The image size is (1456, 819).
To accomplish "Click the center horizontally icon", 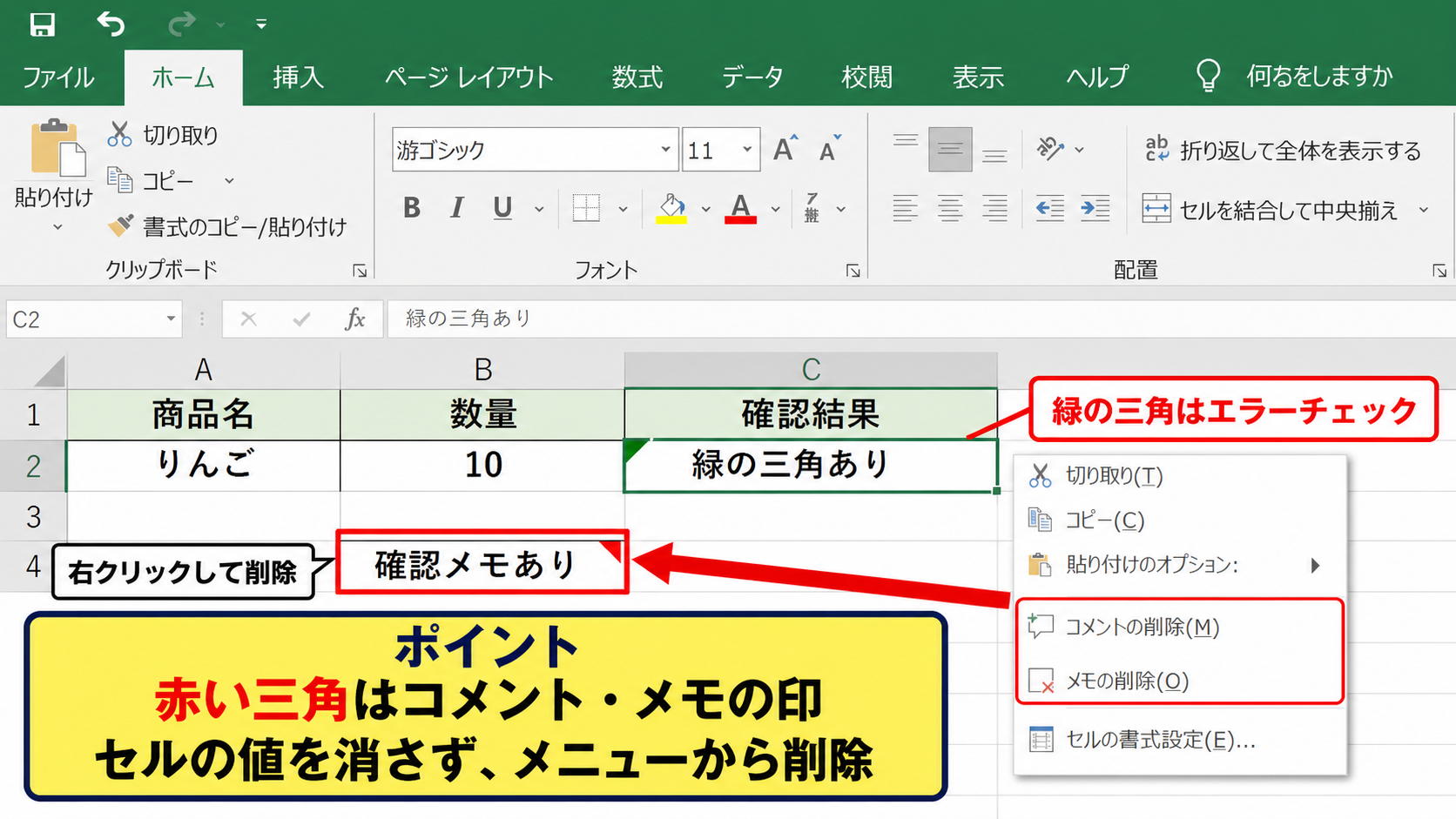I will [950, 209].
